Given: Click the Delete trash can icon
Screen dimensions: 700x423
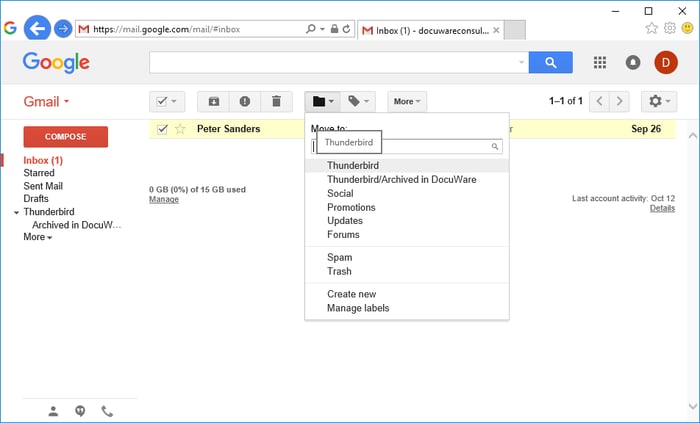Looking at the screenshot, I should pyautogui.click(x=276, y=101).
